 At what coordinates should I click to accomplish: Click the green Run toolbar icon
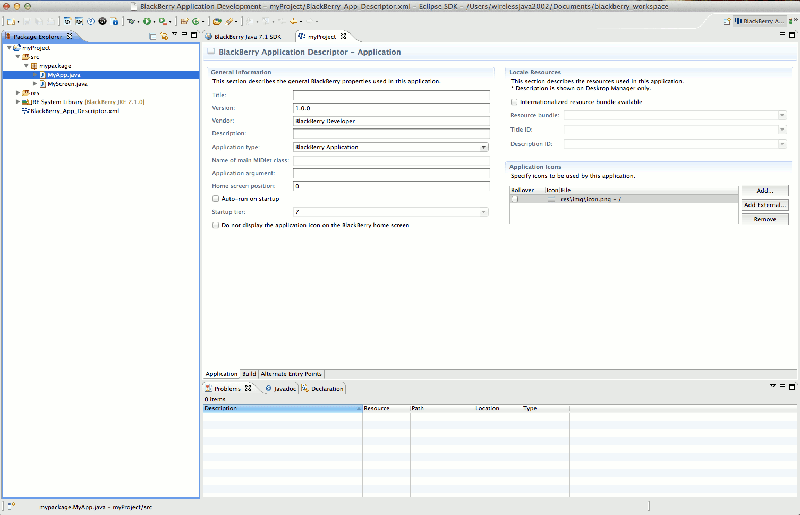point(147,21)
